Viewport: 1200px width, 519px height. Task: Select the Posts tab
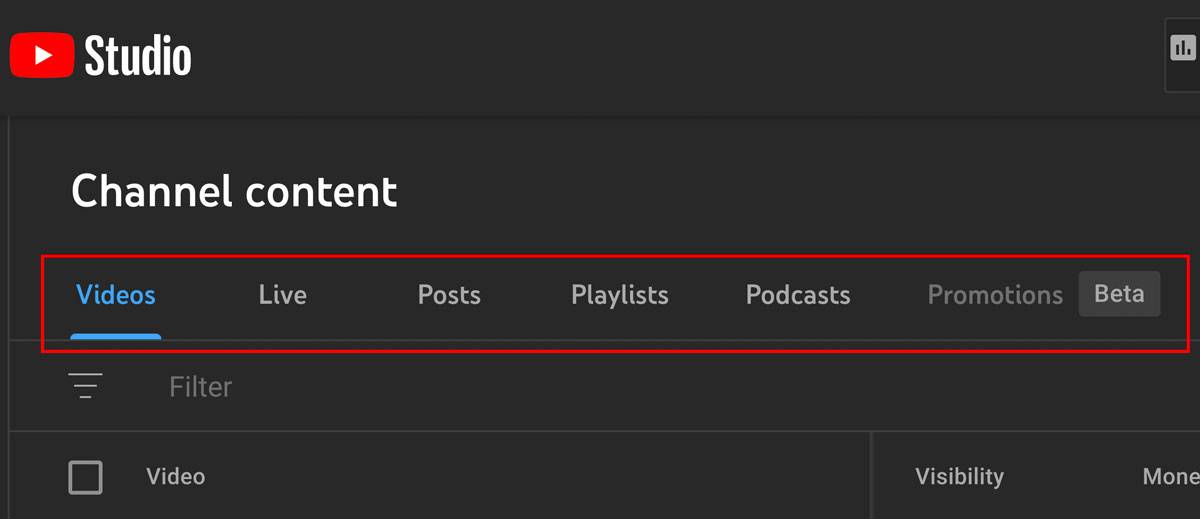[449, 295]
